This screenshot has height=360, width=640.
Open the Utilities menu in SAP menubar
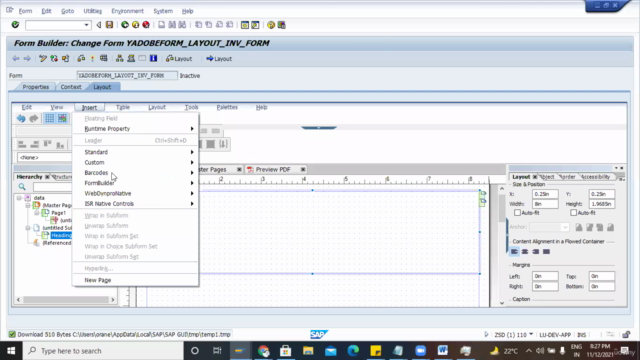pos(93,11)
